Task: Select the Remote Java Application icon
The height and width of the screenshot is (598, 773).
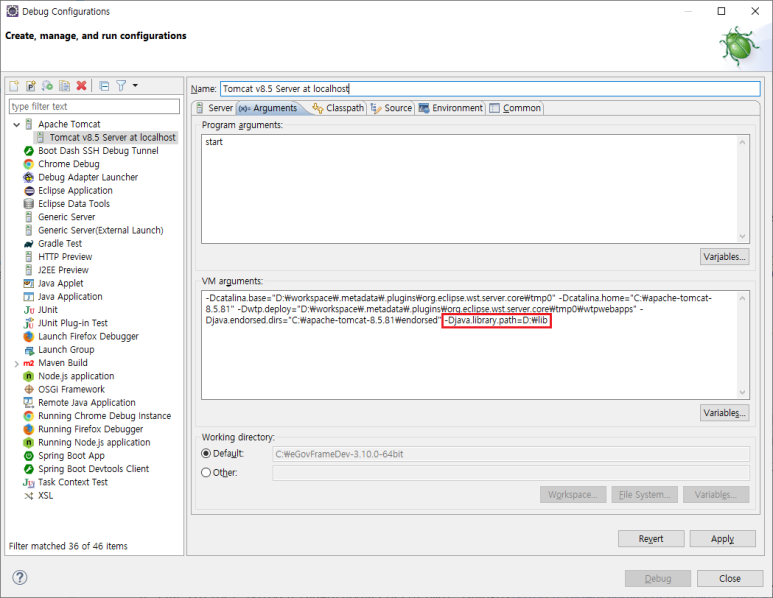Action: pyautogui.click(x=29, y=403)
